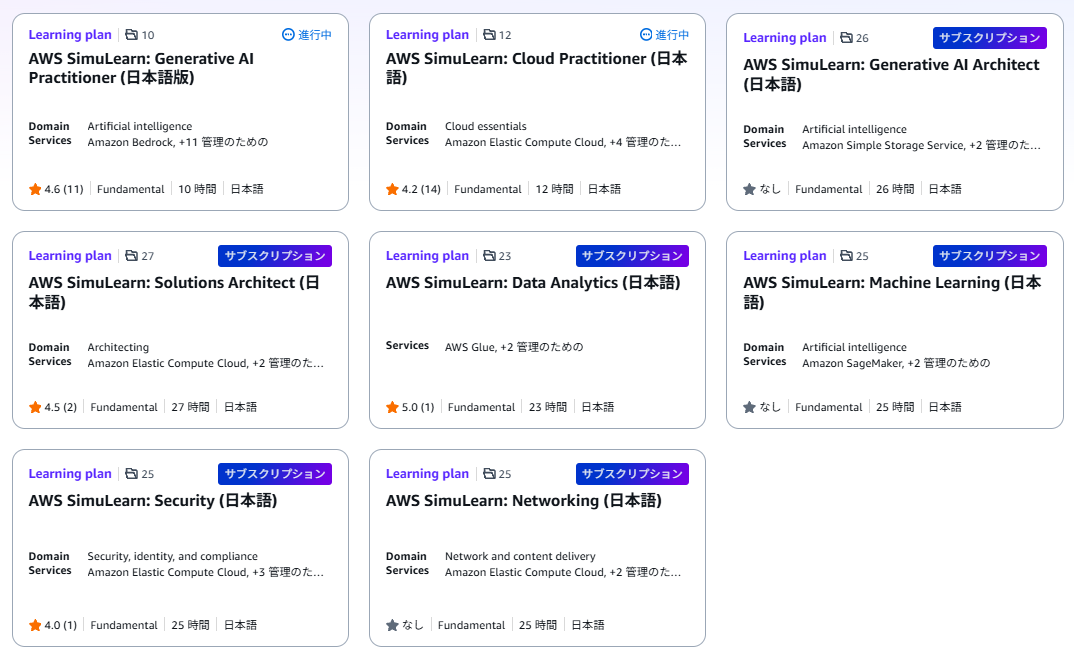
Task: Click 'Fundamental' level on Security card
Action: click(x=124, y=625)
